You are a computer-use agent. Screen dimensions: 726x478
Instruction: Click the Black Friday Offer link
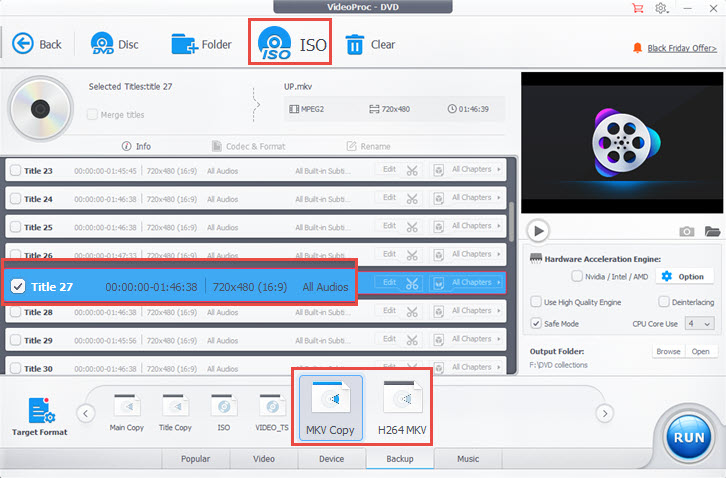682,48
